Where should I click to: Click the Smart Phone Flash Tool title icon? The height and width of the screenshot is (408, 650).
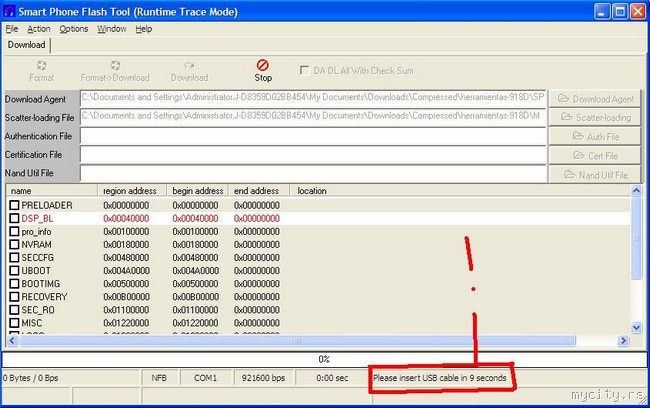click(x=9, y=11)
